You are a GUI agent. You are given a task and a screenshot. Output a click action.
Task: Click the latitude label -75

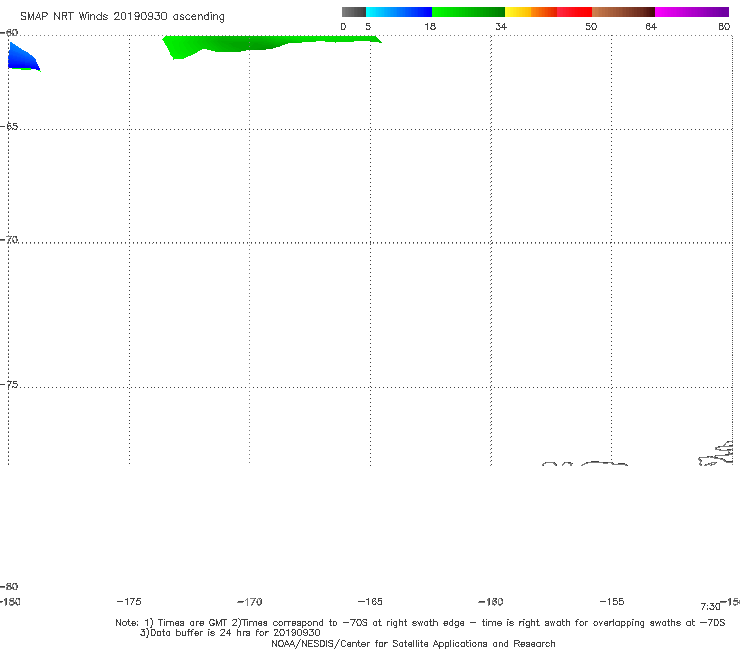pos(9,385)
